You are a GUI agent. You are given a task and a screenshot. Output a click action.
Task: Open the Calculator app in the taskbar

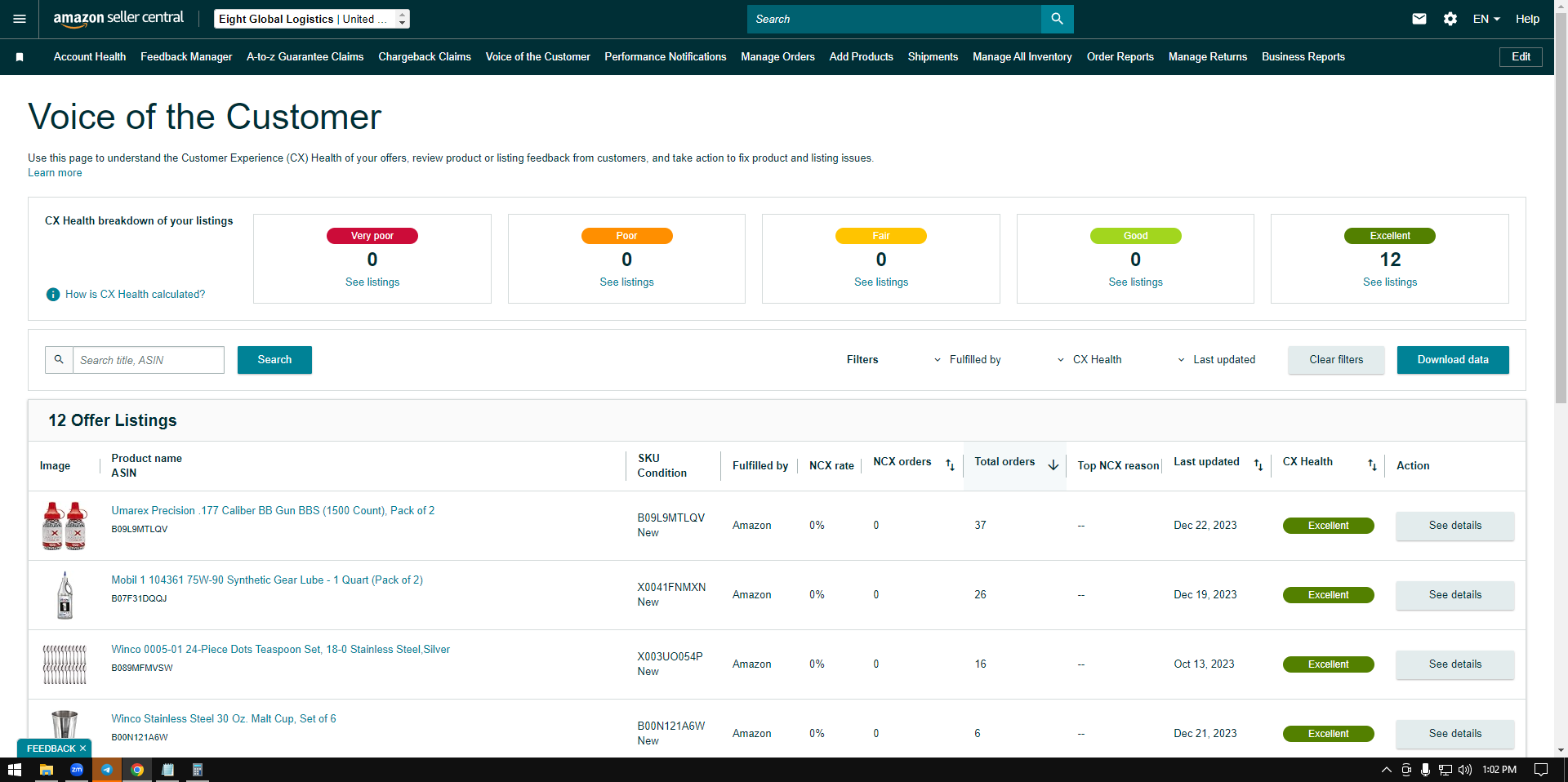[197, 770]
